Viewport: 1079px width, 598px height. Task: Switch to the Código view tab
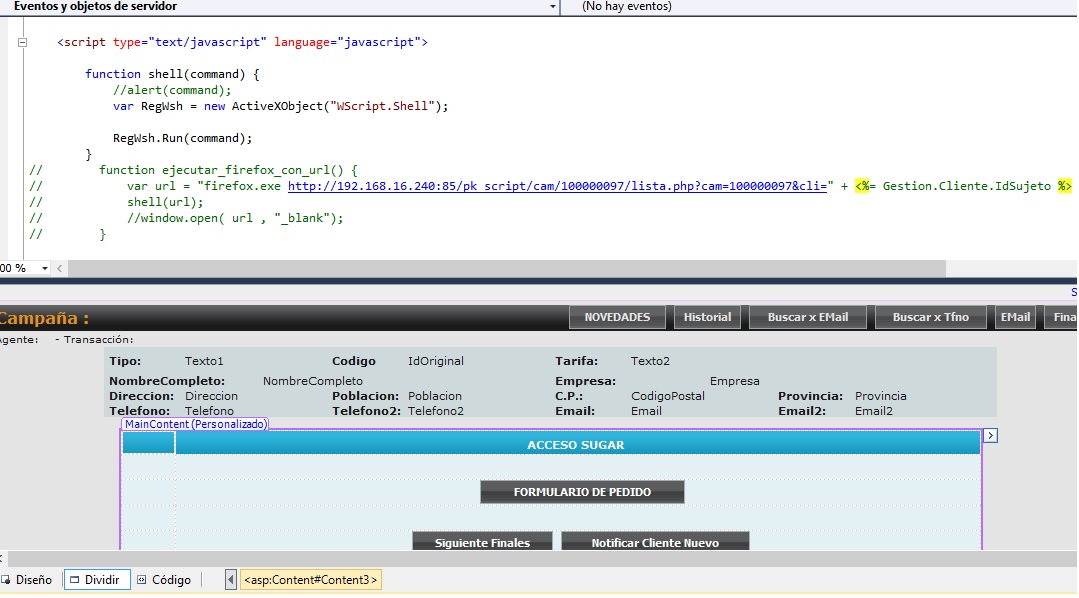click(x=164, y=580)
